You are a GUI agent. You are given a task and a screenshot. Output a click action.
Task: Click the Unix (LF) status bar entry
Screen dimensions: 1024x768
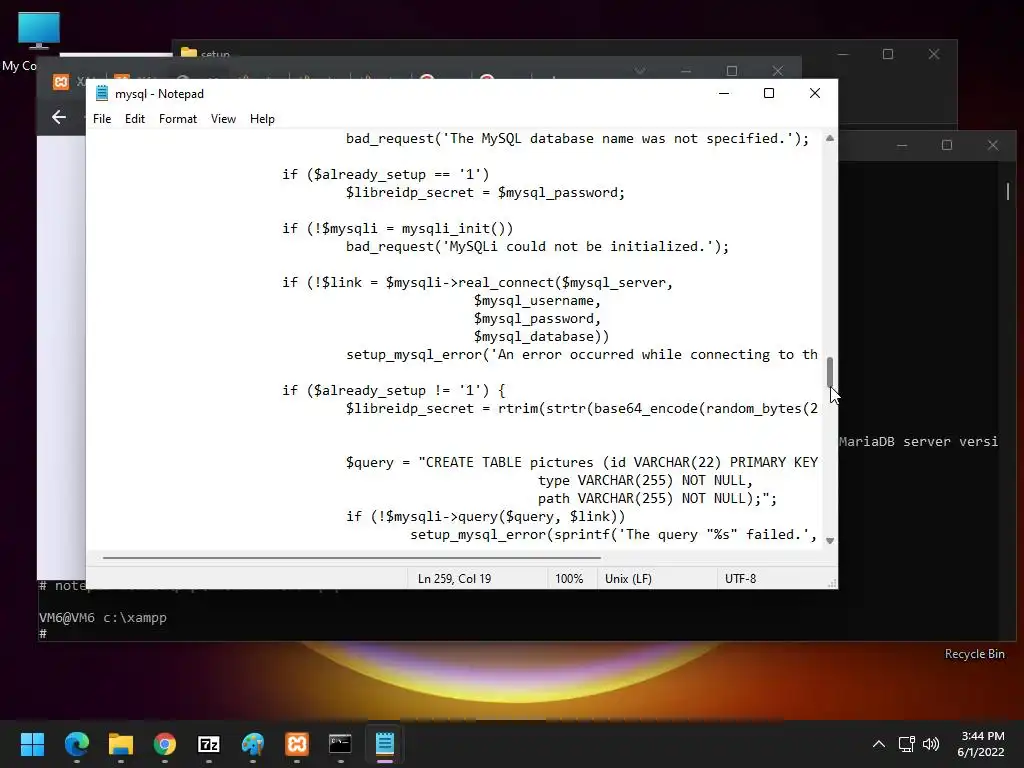[628, 579]
